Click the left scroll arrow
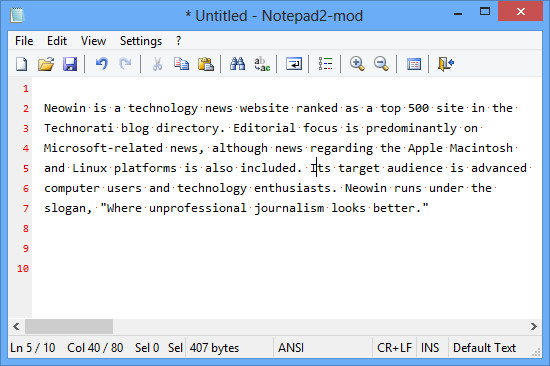 [16, 326]
